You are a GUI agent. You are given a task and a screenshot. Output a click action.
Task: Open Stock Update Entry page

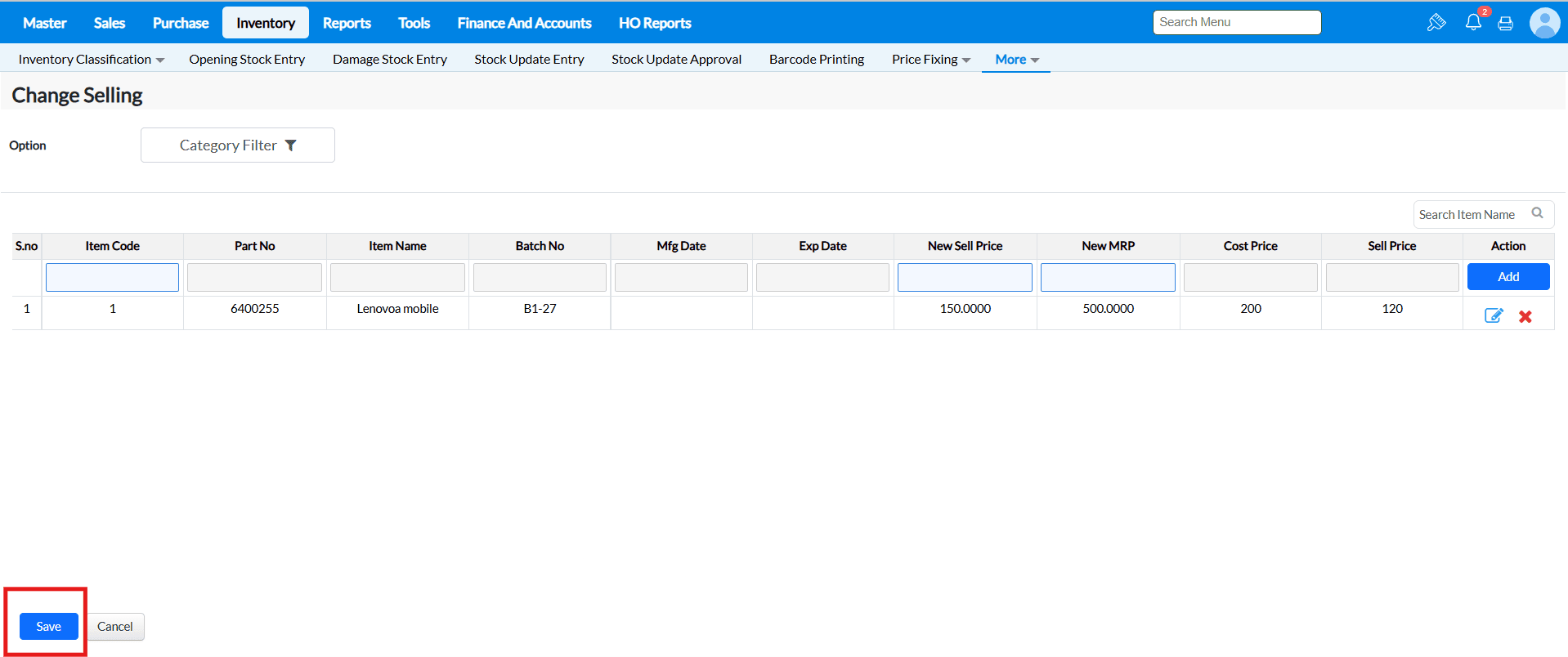pos(529,60)
